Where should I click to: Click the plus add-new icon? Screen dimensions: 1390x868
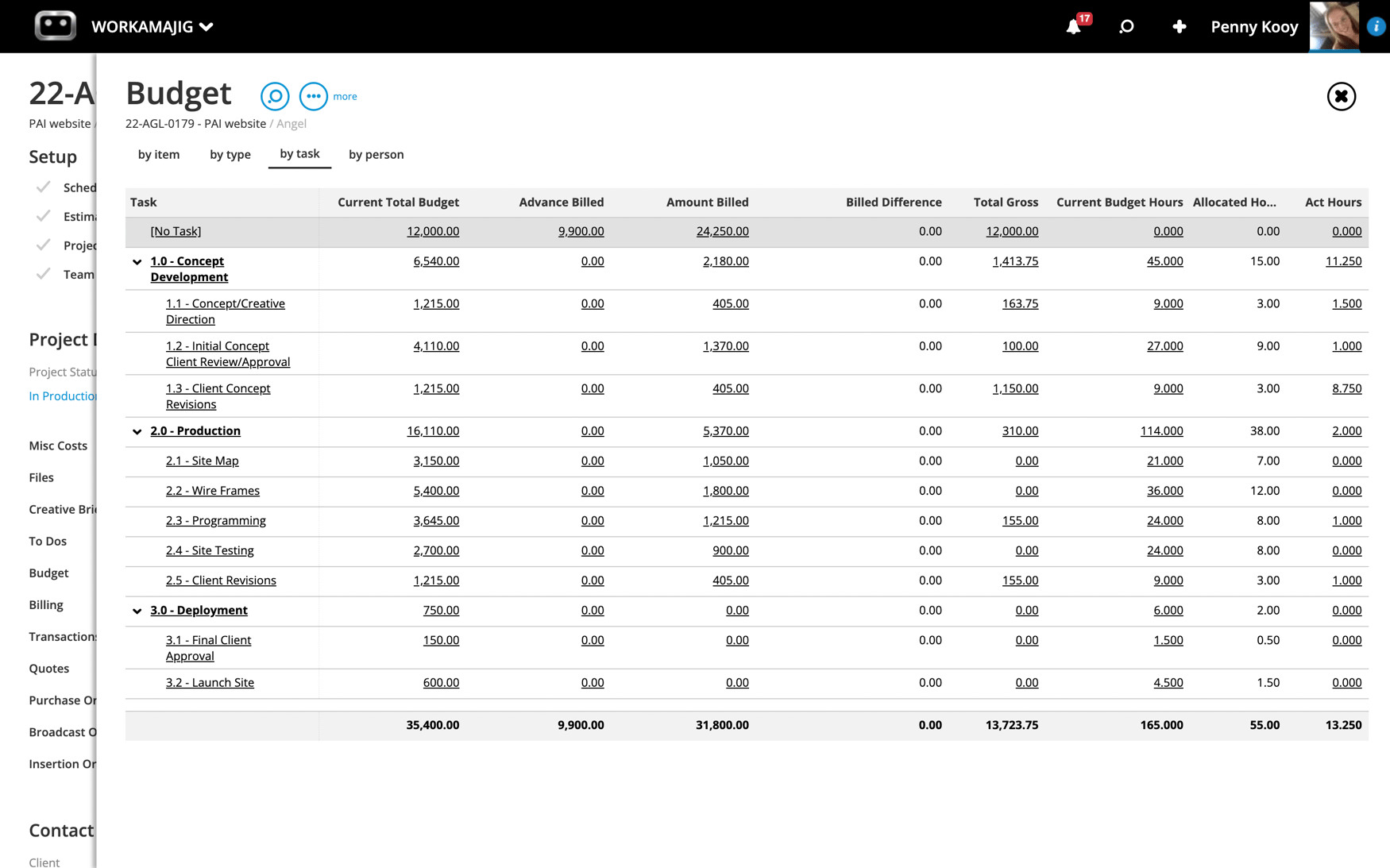pos(1179,27)
